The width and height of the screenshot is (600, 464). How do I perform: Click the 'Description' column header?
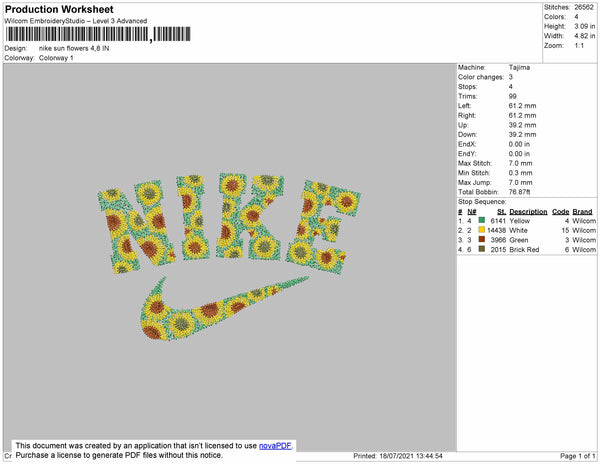(528, 212)
